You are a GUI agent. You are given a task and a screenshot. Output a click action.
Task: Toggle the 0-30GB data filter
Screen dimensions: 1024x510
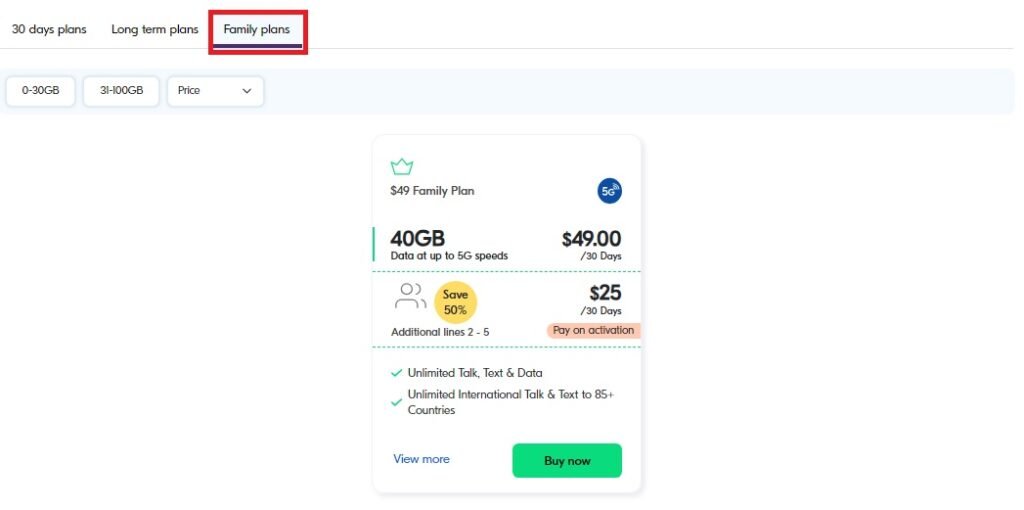[40, 91]
